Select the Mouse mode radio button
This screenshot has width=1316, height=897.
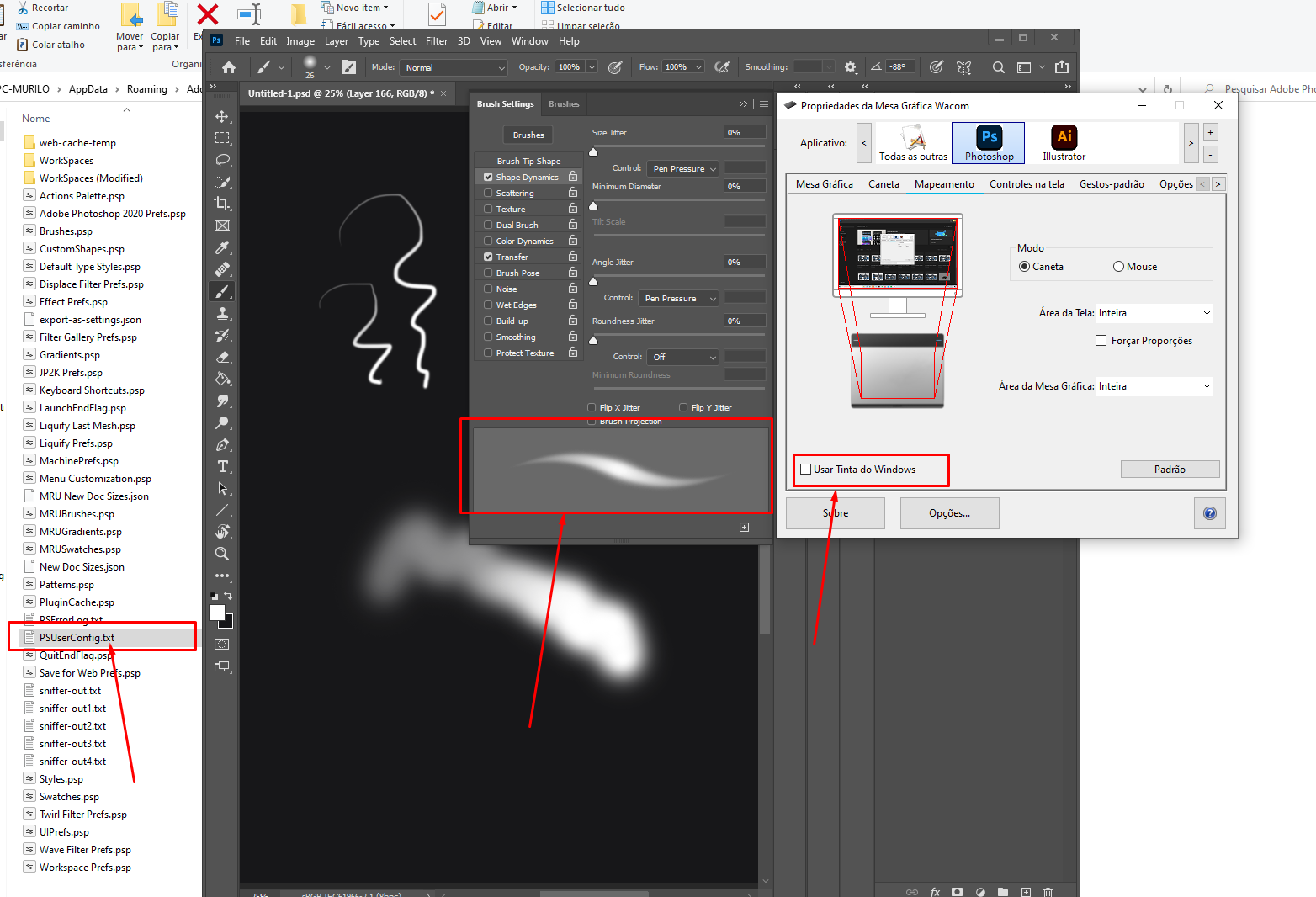tap(1120, 266)
